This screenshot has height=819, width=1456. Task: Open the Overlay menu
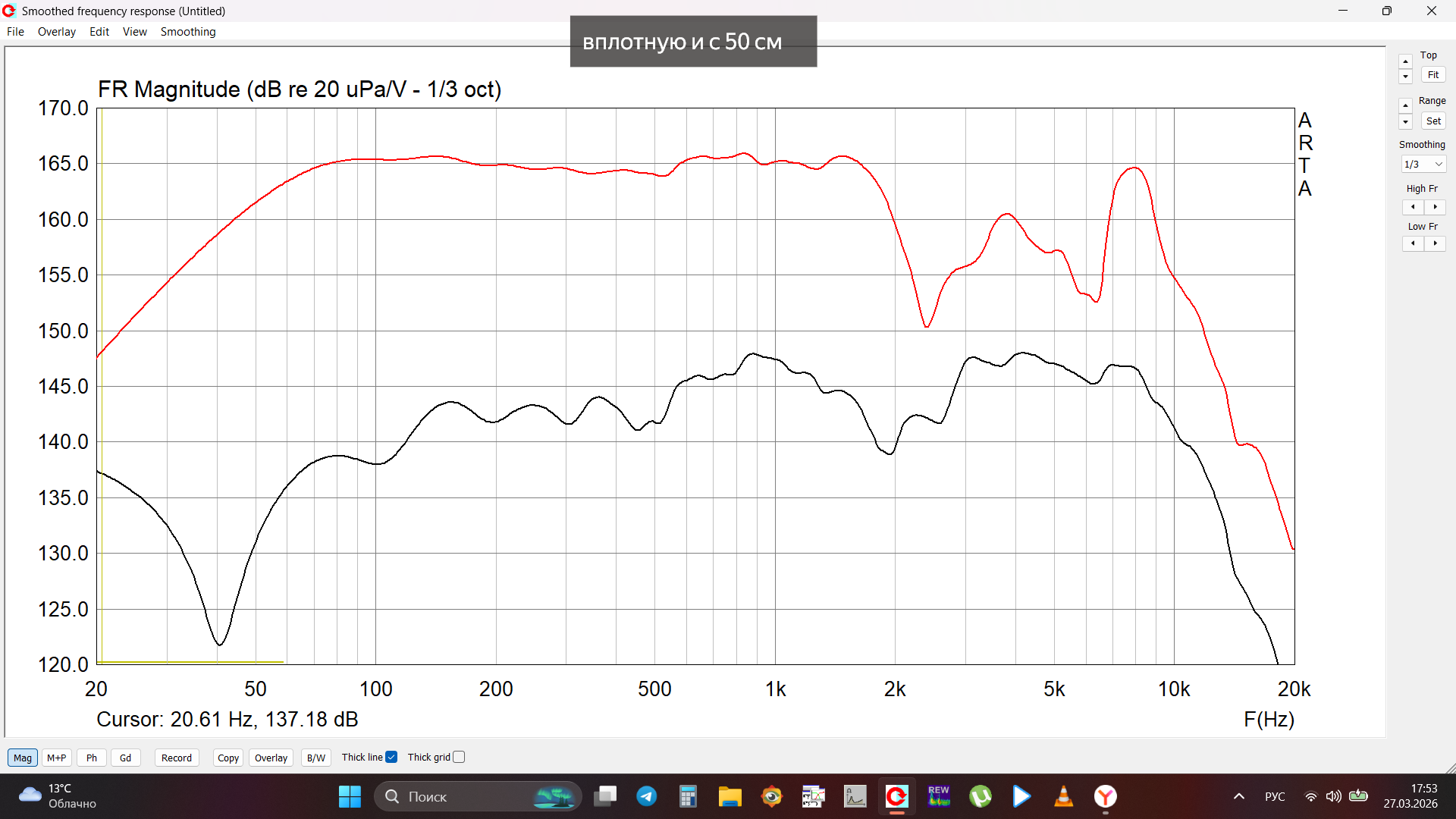[56, 32]
